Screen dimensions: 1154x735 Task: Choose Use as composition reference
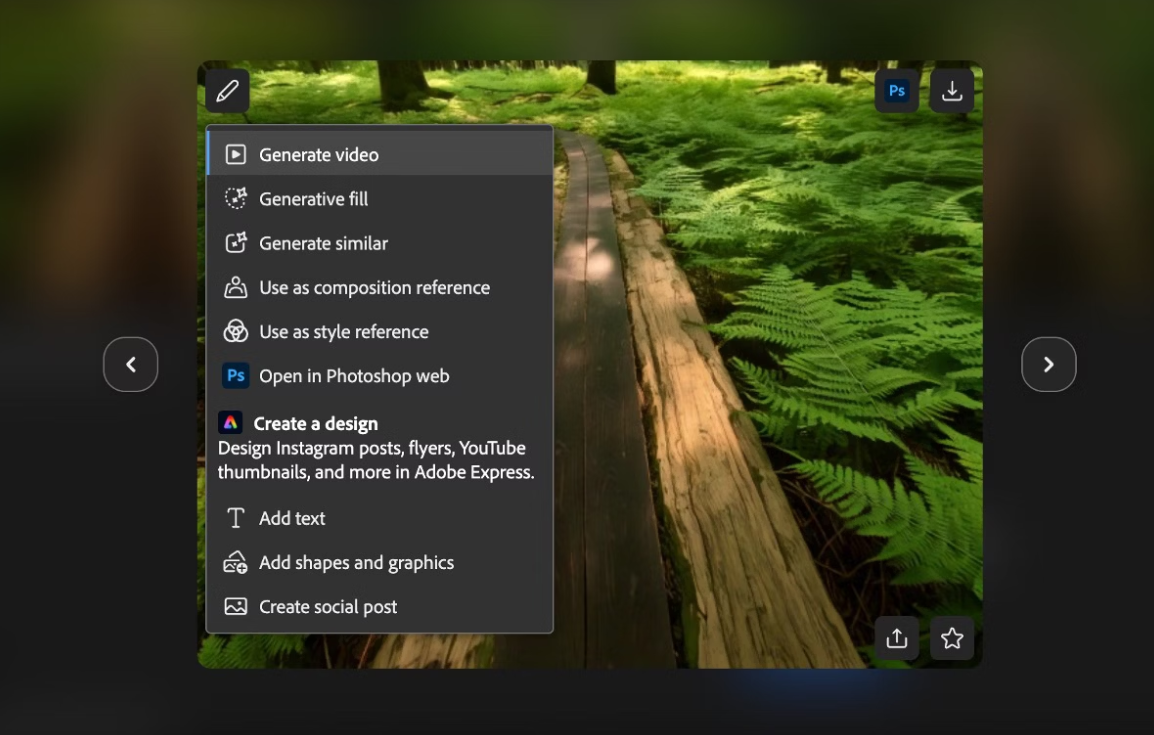coord(380,287)
